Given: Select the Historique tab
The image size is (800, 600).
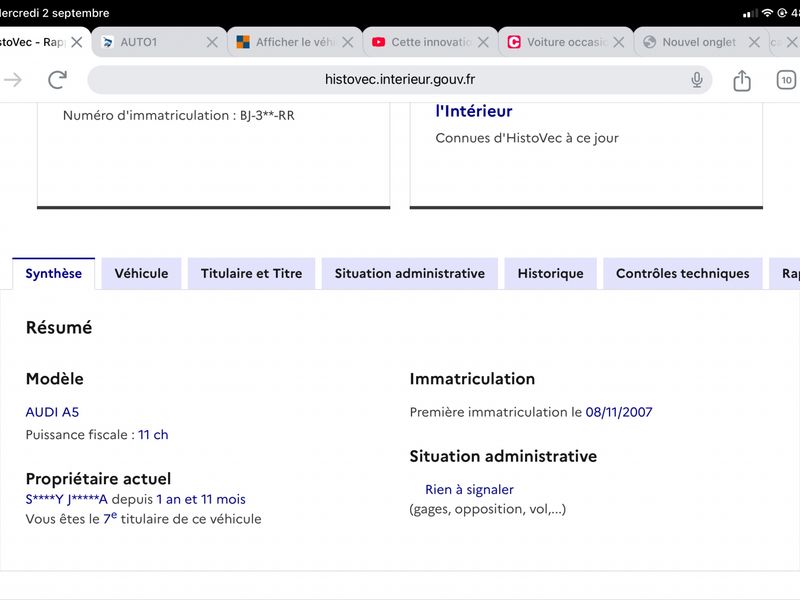Looking at the screenshot, I should [x=551, y=273].
